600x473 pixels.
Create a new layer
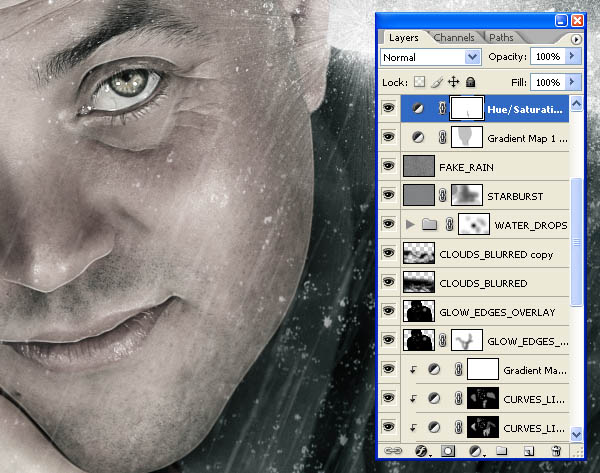tap(528, 451)
